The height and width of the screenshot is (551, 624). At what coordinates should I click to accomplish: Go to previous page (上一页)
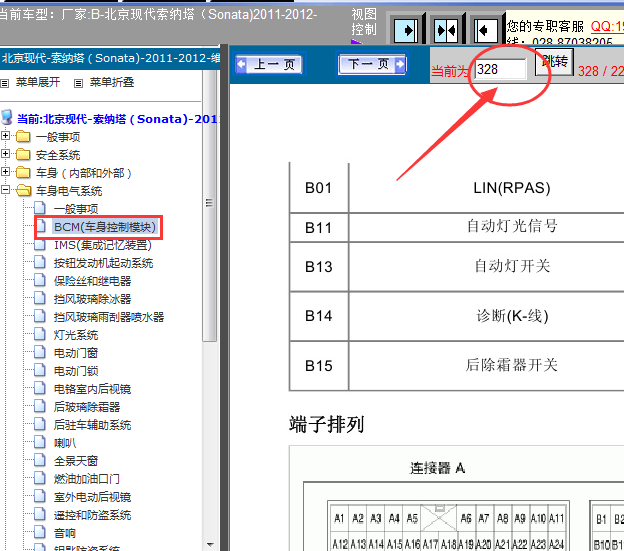269,64
